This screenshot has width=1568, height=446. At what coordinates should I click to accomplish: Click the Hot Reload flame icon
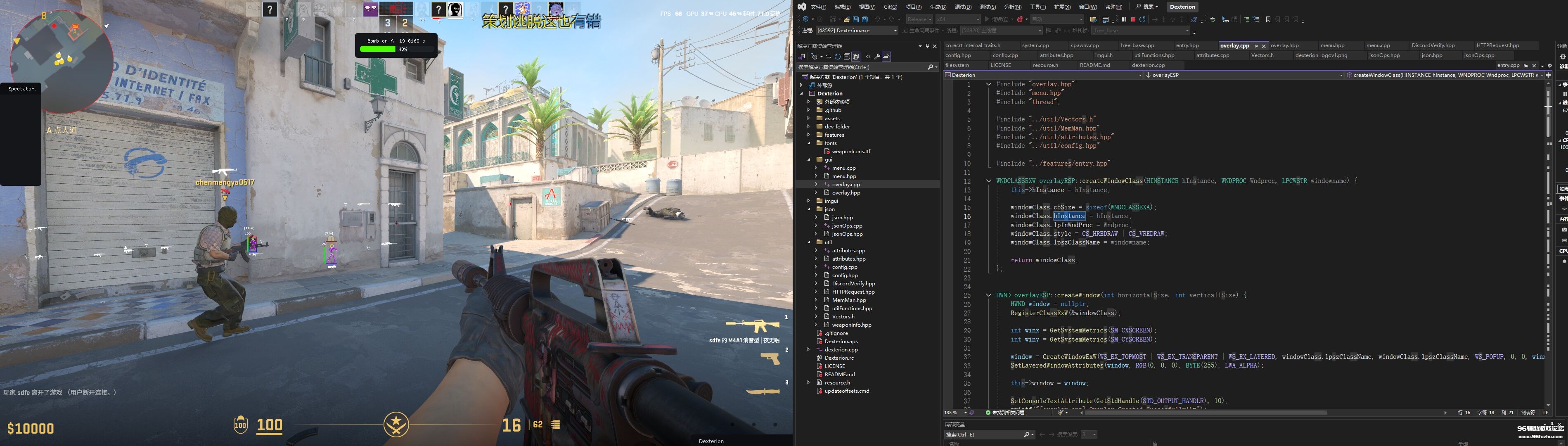(1020, 19)
